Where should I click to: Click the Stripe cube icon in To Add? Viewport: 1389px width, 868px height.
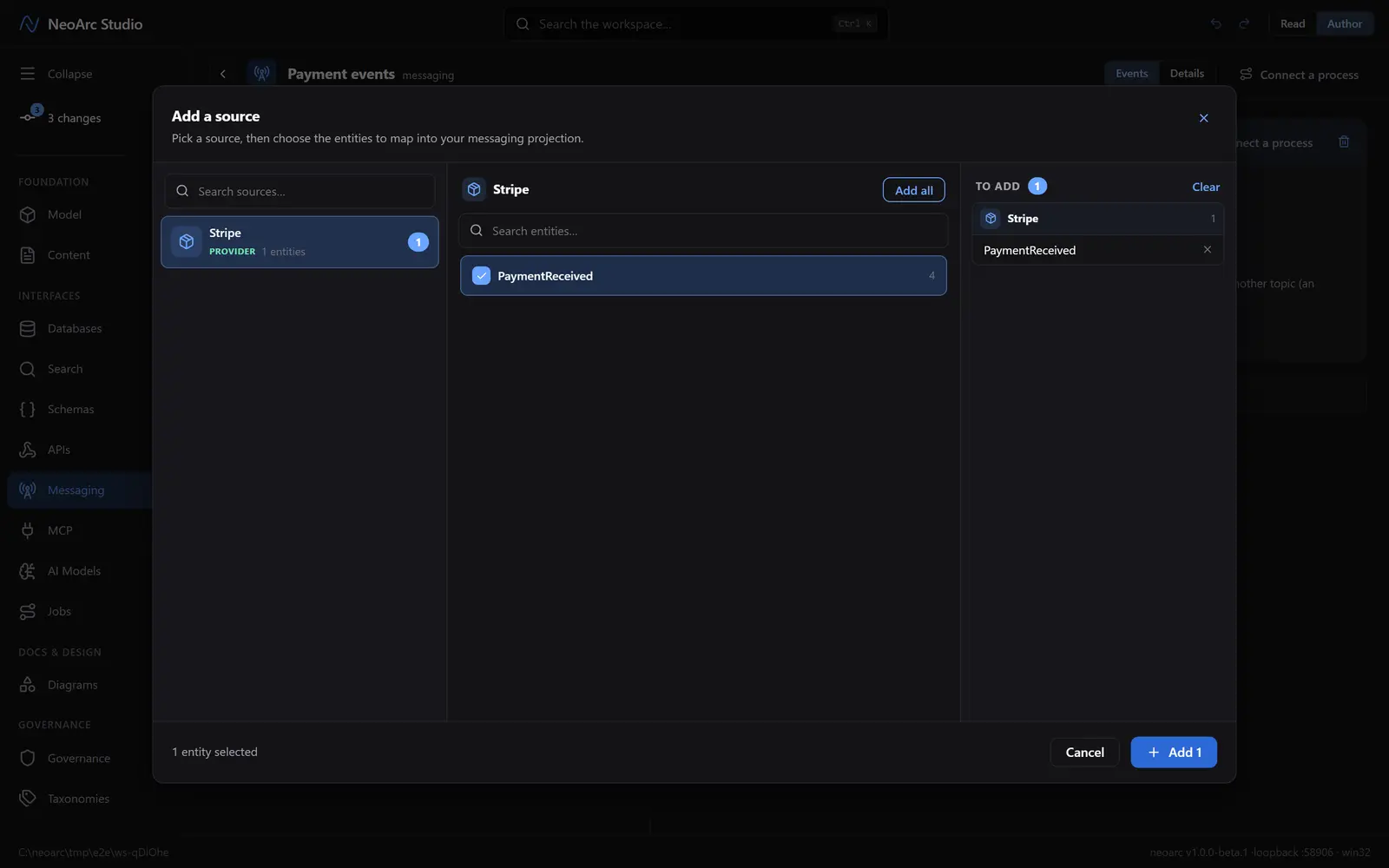click(991, 219)
